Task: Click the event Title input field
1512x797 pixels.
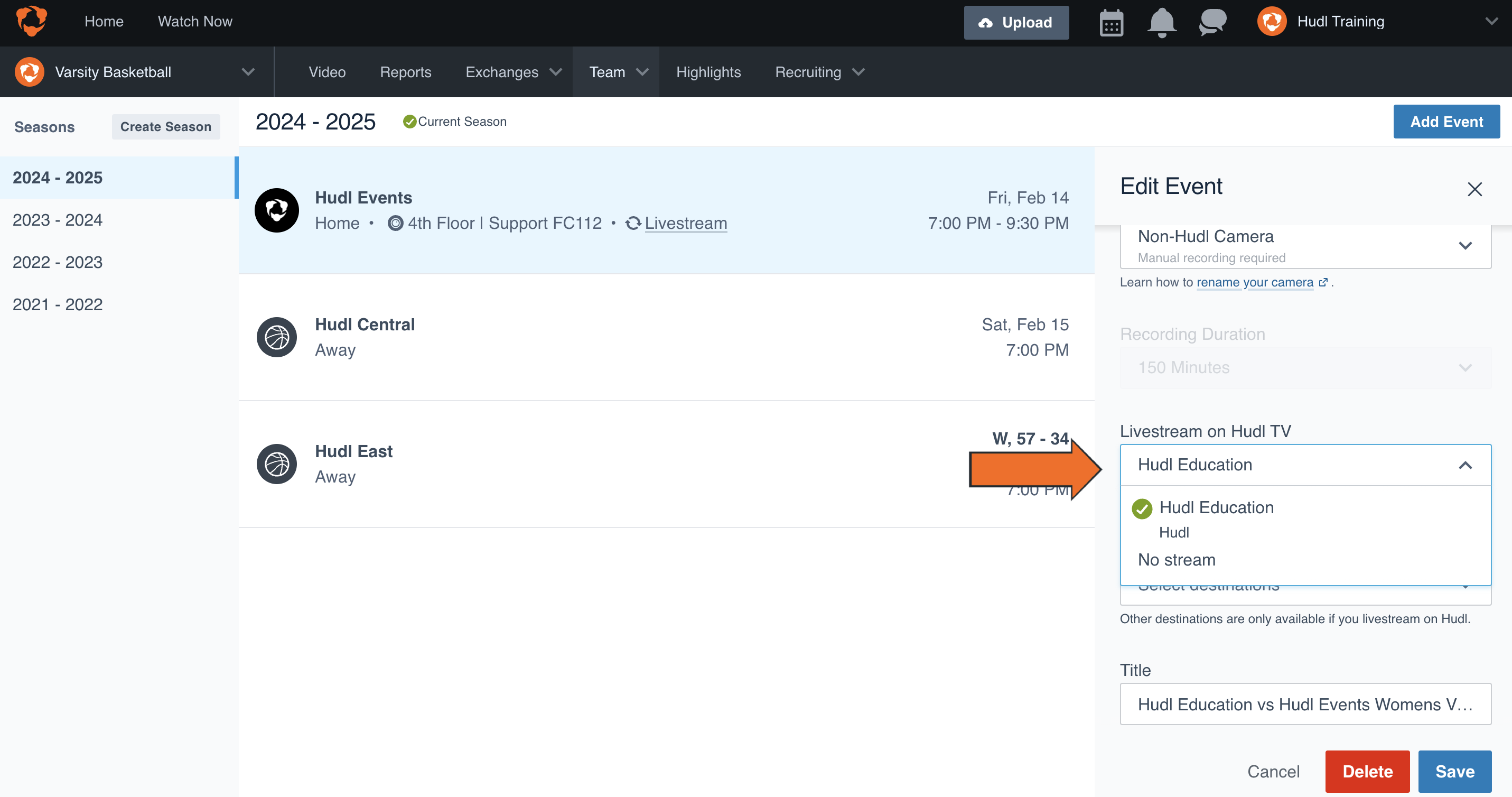Action: click(x=1305, y=703)
